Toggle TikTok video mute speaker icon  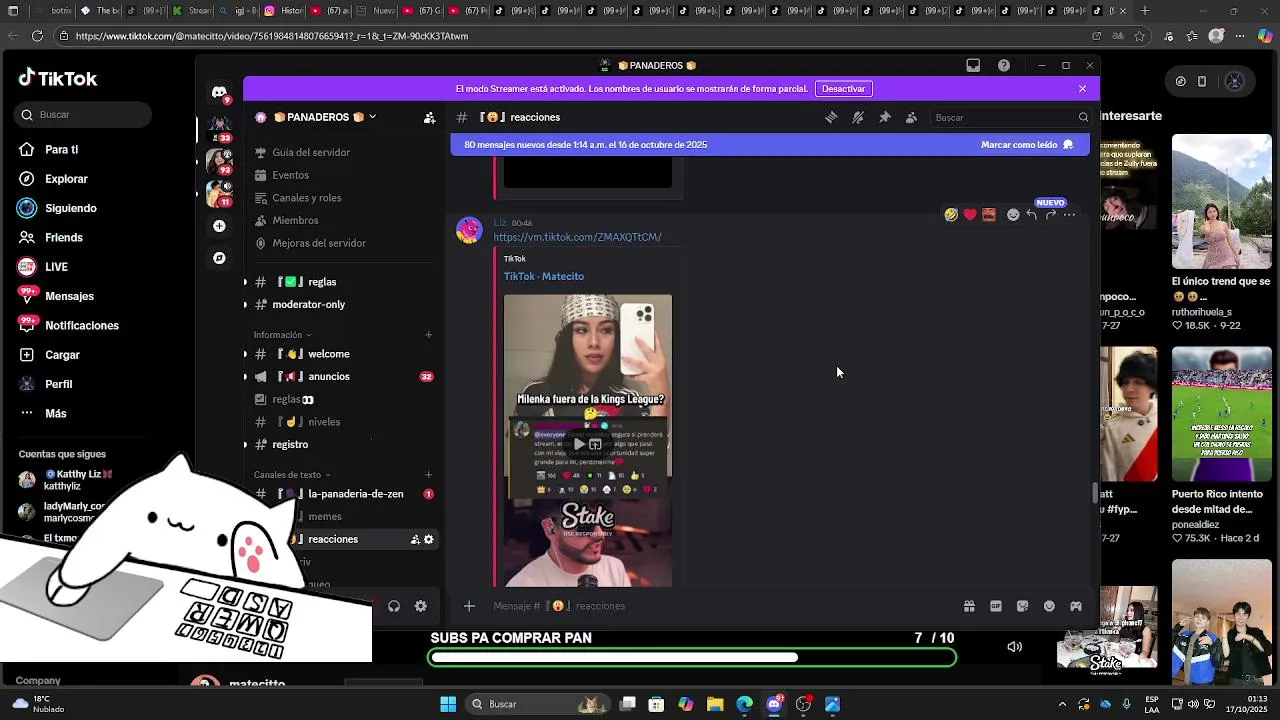click(x=1014, y=647)
